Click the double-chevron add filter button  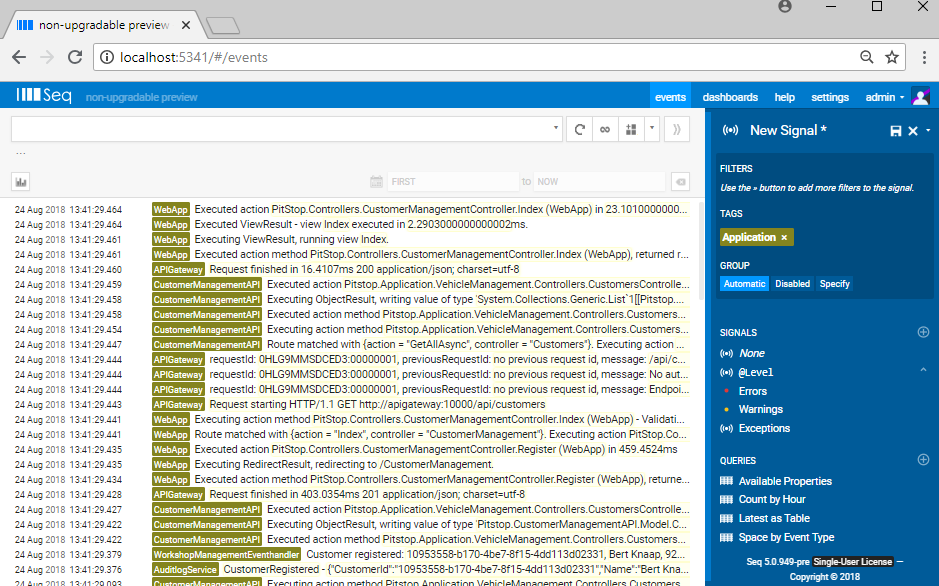tap(677, 129)
